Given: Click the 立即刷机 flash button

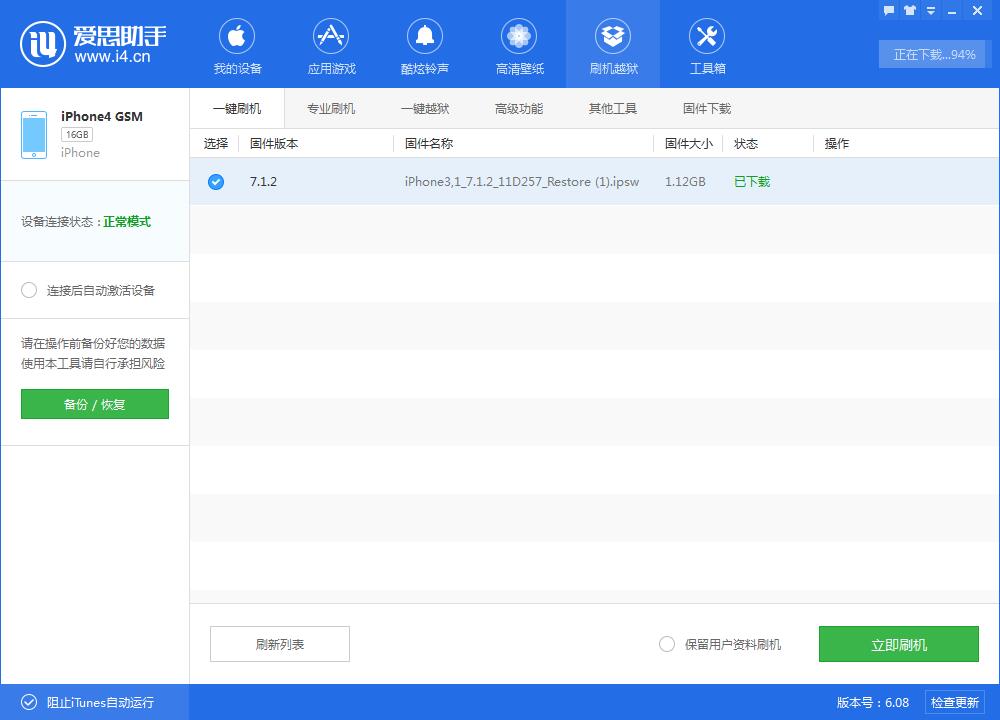Looking at the screenshot, I should pyautogui.click(x=899, y=644).
